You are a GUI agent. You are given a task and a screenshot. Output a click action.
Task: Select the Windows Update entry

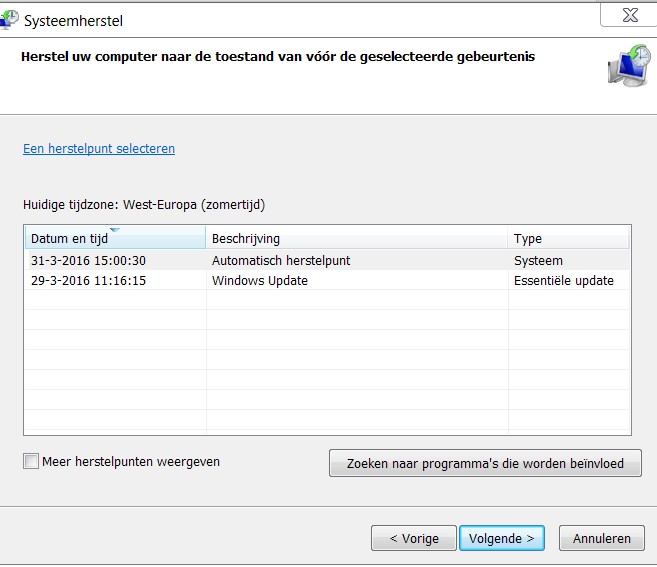pos(260,280)
